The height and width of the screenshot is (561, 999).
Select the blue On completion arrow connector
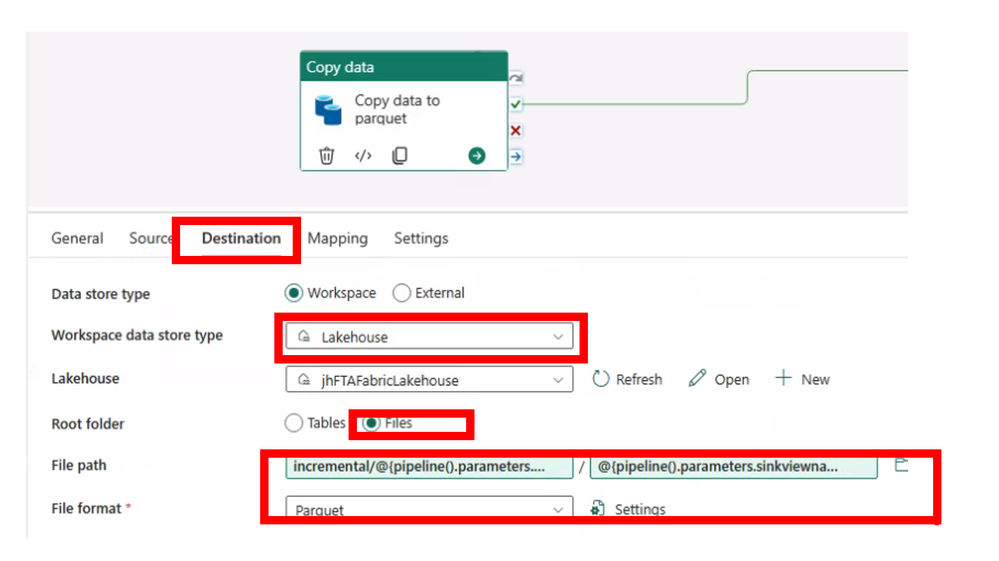click(516, 156)
